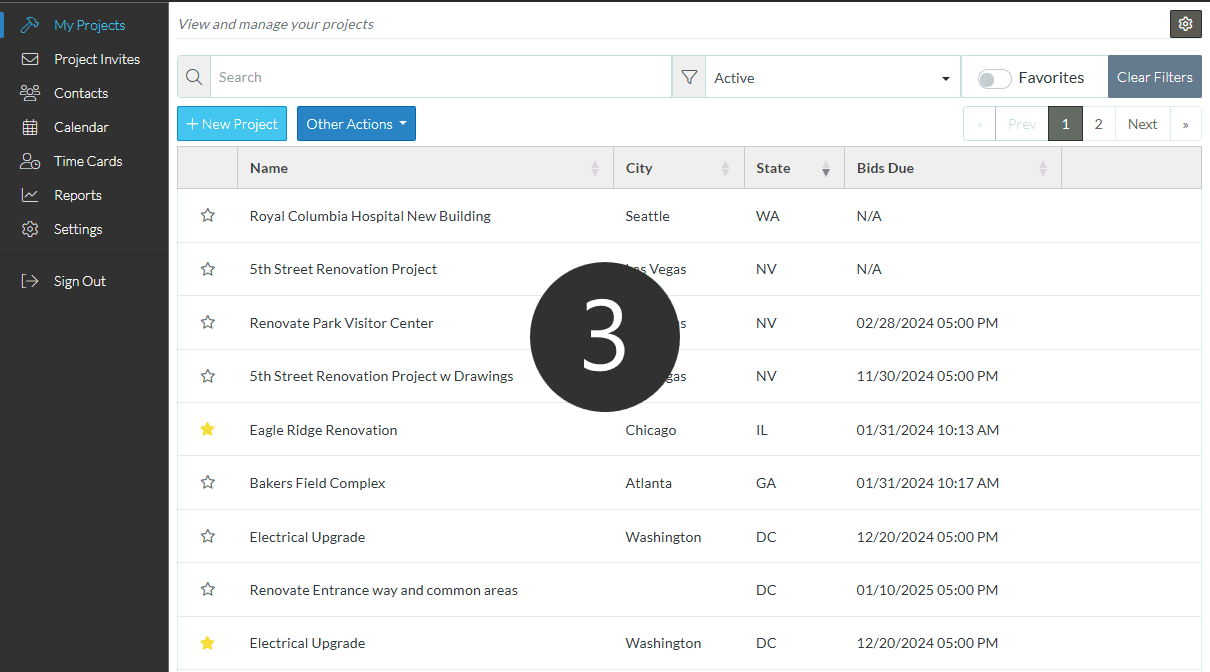The width and height of the screenshot is (1210, 672).
Task: Click the Clear Filters button
Action: pyautogui.click(x=1155, y=77)
